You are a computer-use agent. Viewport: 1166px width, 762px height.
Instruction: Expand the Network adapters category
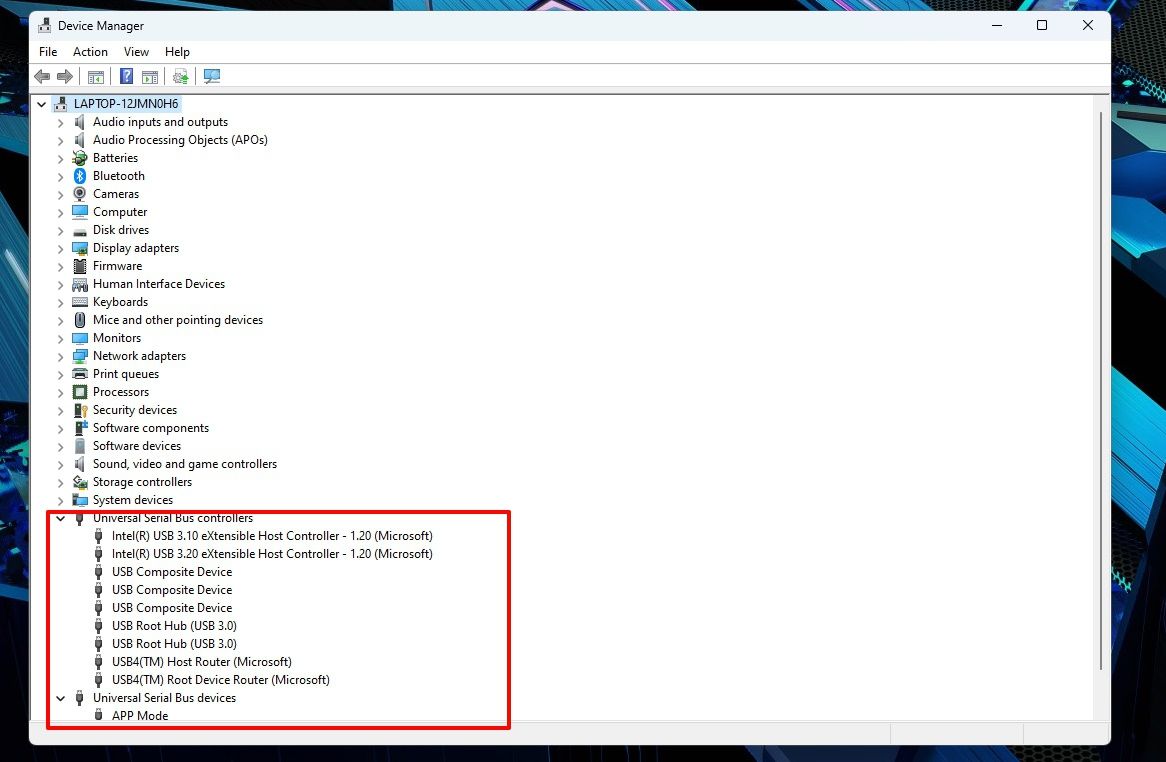tap(60, 355)
